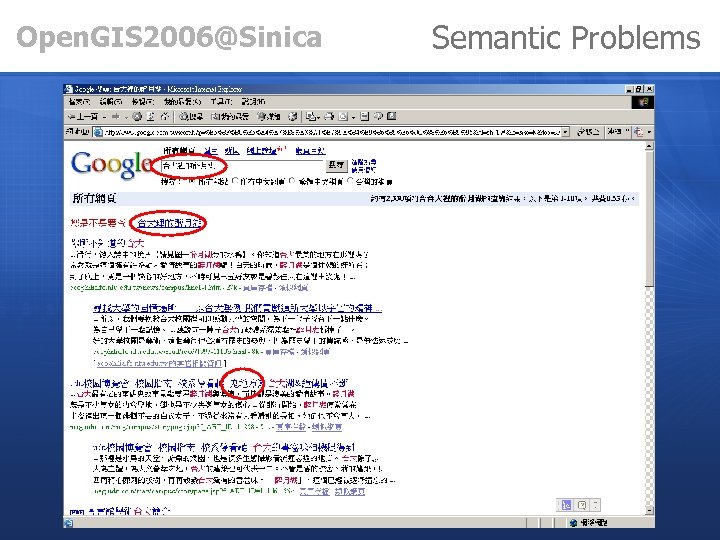720x540 pixels.
Task: Select the 繁體中文網頁 radio button
Action: tap(292, 181)
